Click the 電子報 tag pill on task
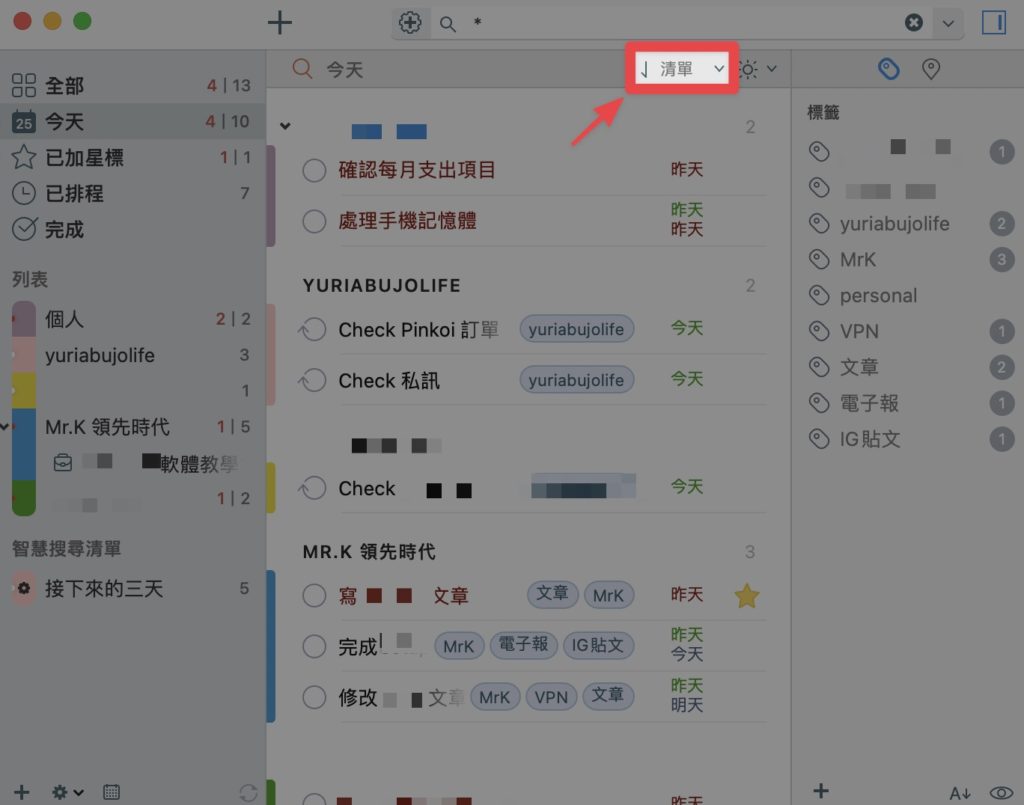The height and width of the screenshot is (805, 1024). [524, 645]
